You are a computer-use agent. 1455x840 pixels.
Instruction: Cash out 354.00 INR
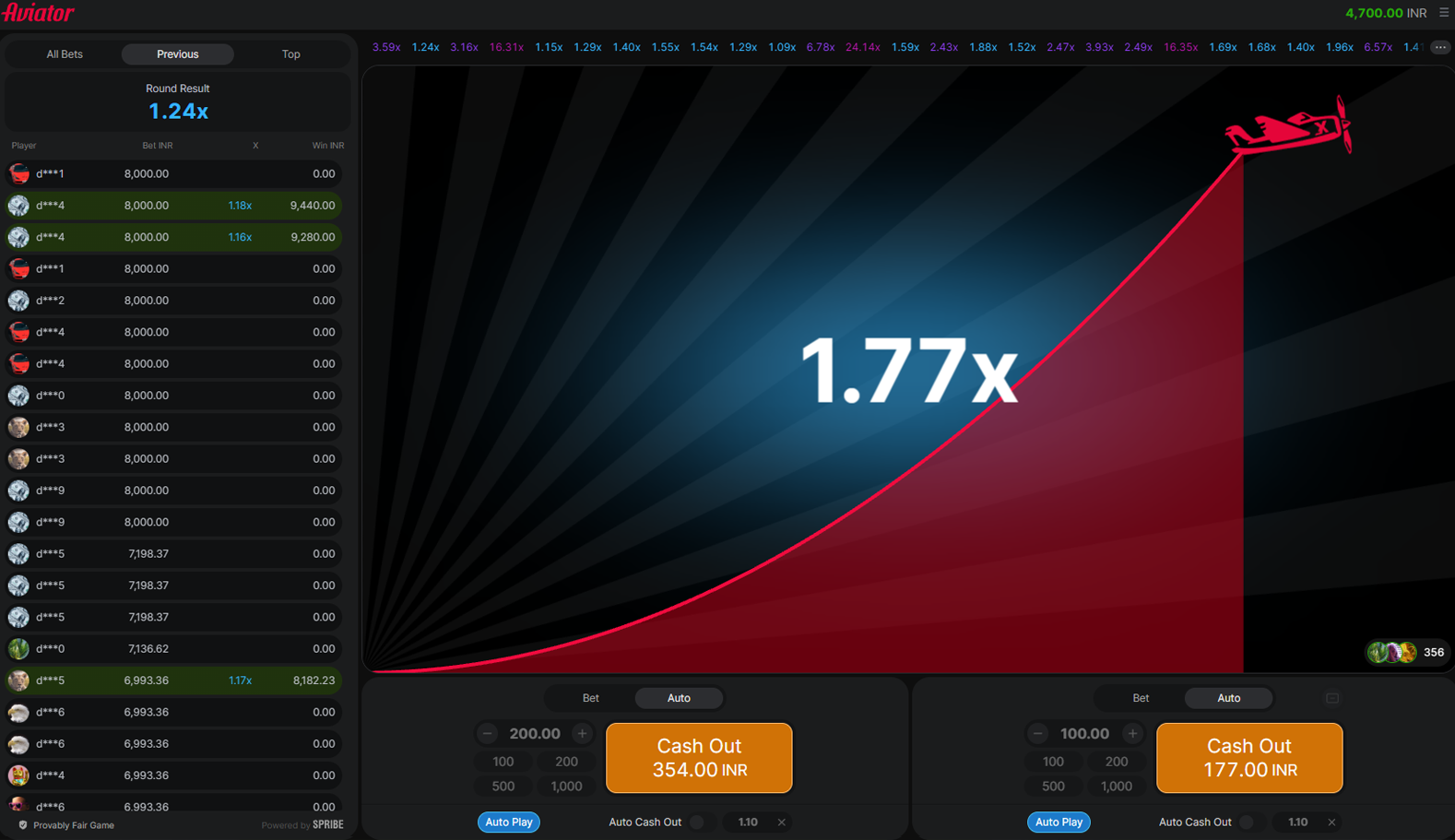(699, 758)
